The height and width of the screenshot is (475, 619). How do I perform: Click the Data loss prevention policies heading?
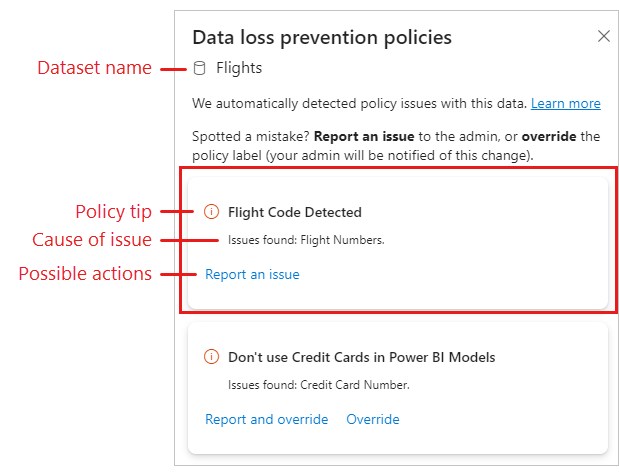[322, 38]
